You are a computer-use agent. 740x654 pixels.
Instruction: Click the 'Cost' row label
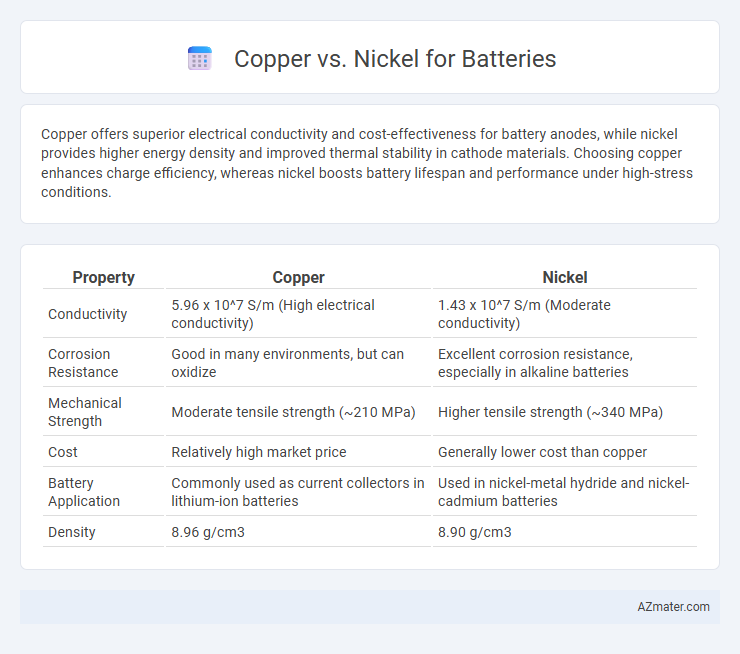click(63, 452)
